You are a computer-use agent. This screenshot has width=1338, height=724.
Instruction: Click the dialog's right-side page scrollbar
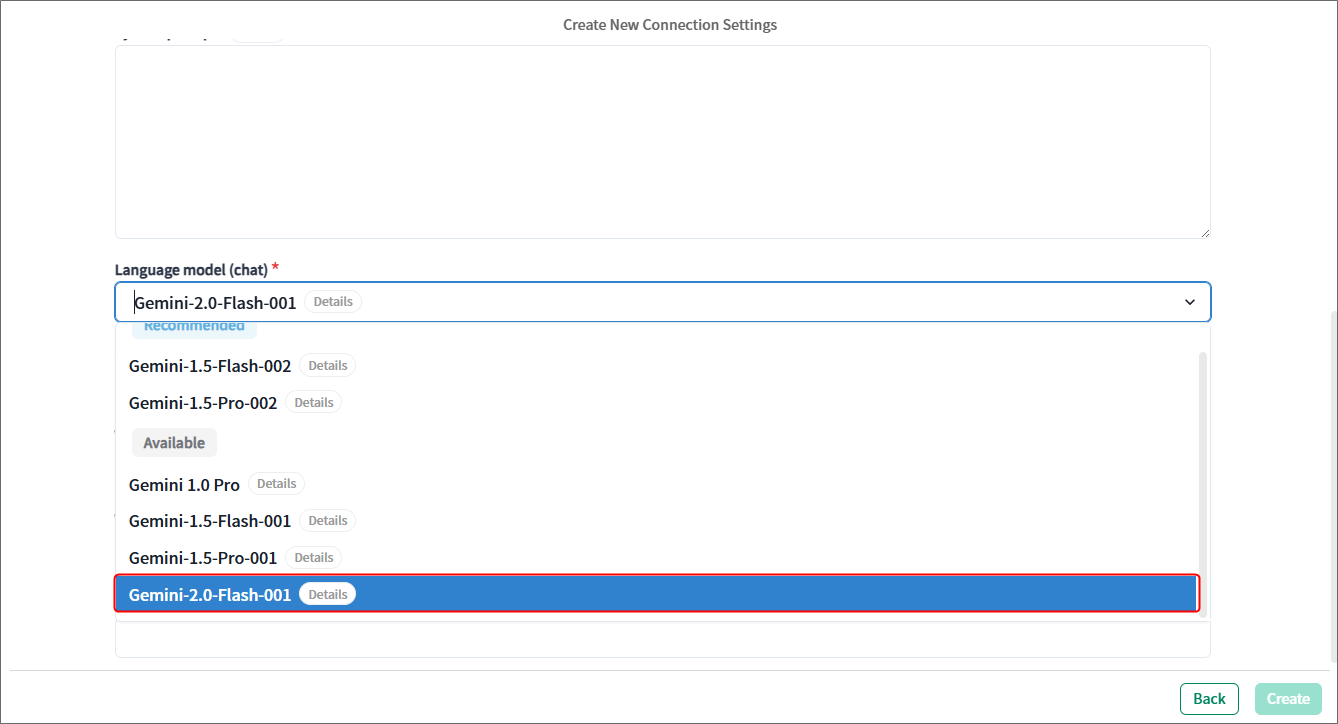point(1333,485)
